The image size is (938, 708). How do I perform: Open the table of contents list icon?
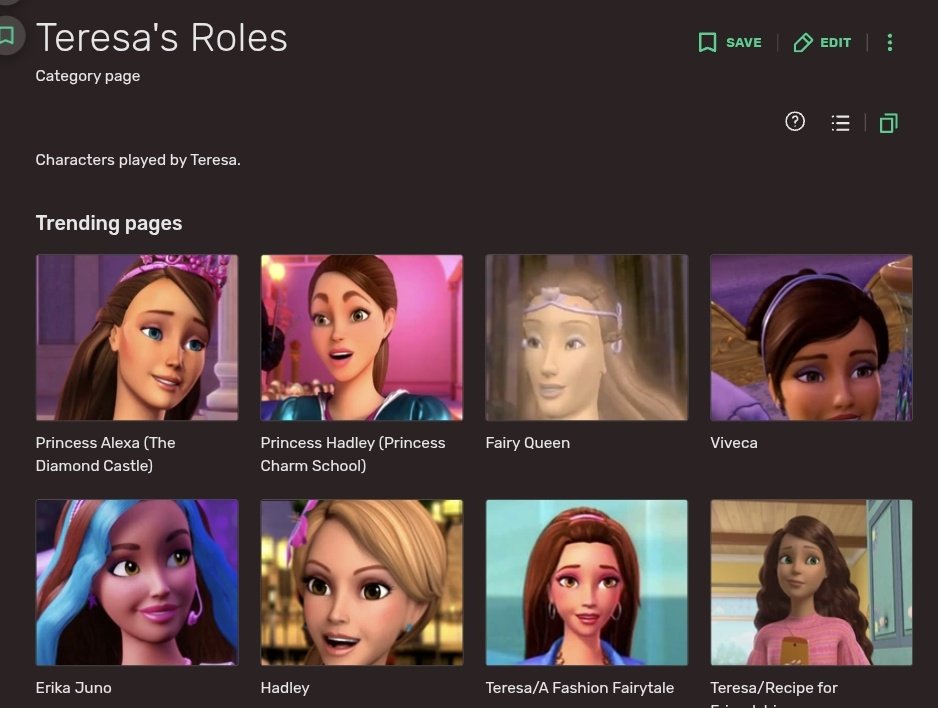click(x=840, y=123)
